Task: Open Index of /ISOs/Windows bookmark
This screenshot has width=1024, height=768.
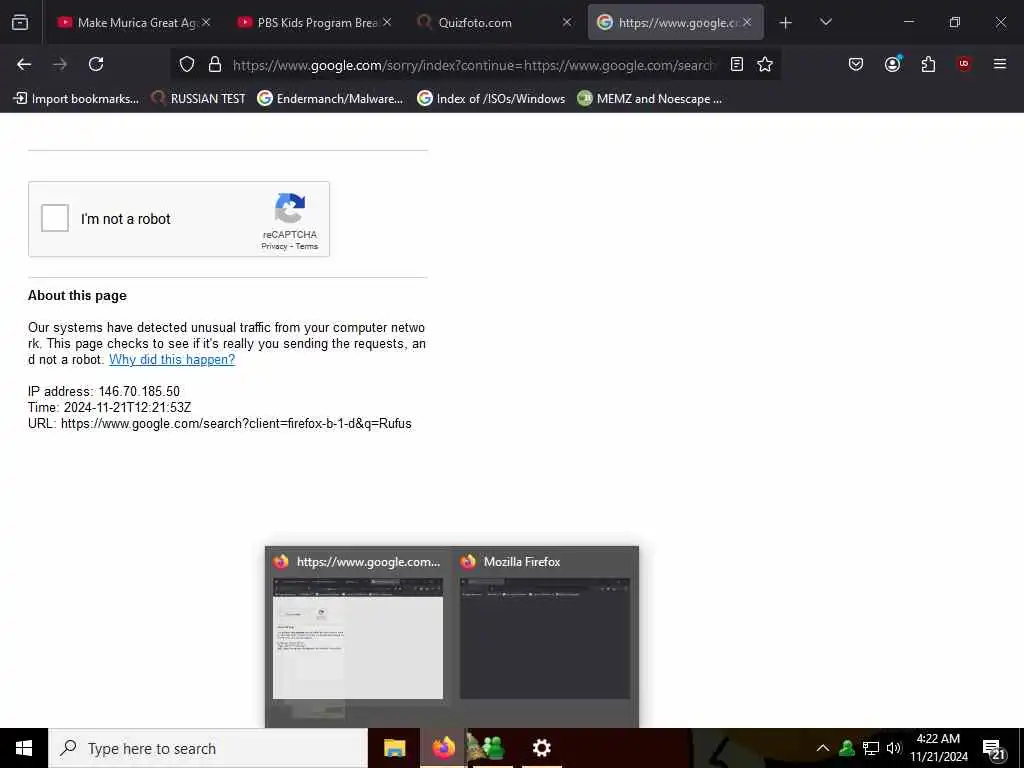Action: 491,99
